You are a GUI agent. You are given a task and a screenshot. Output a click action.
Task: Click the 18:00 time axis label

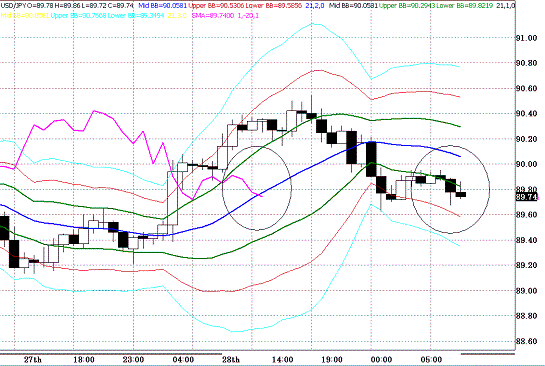[x=84, y=359]
